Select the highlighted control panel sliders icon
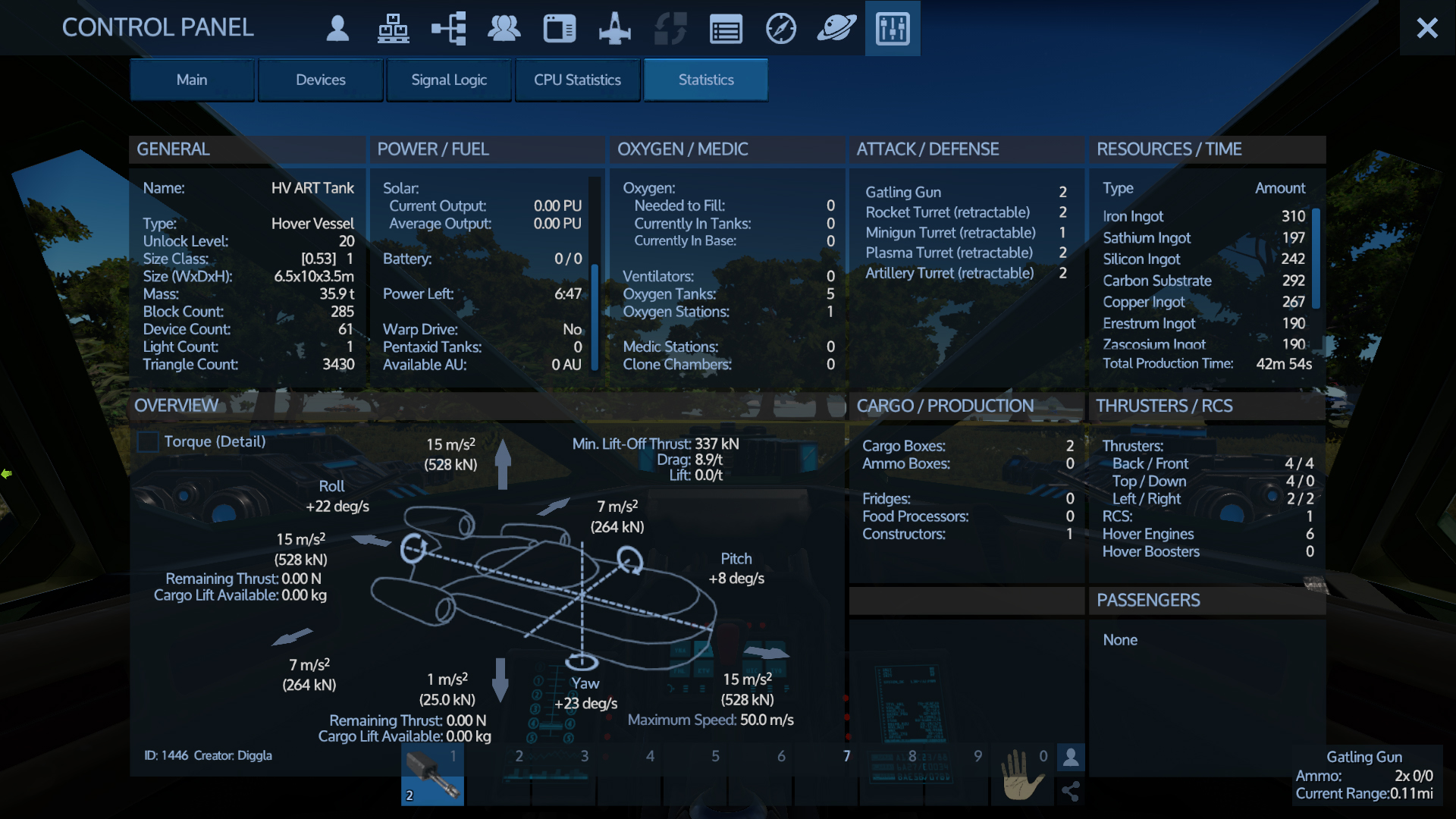This screenshot has width=1456, height=819. [893, 28]
